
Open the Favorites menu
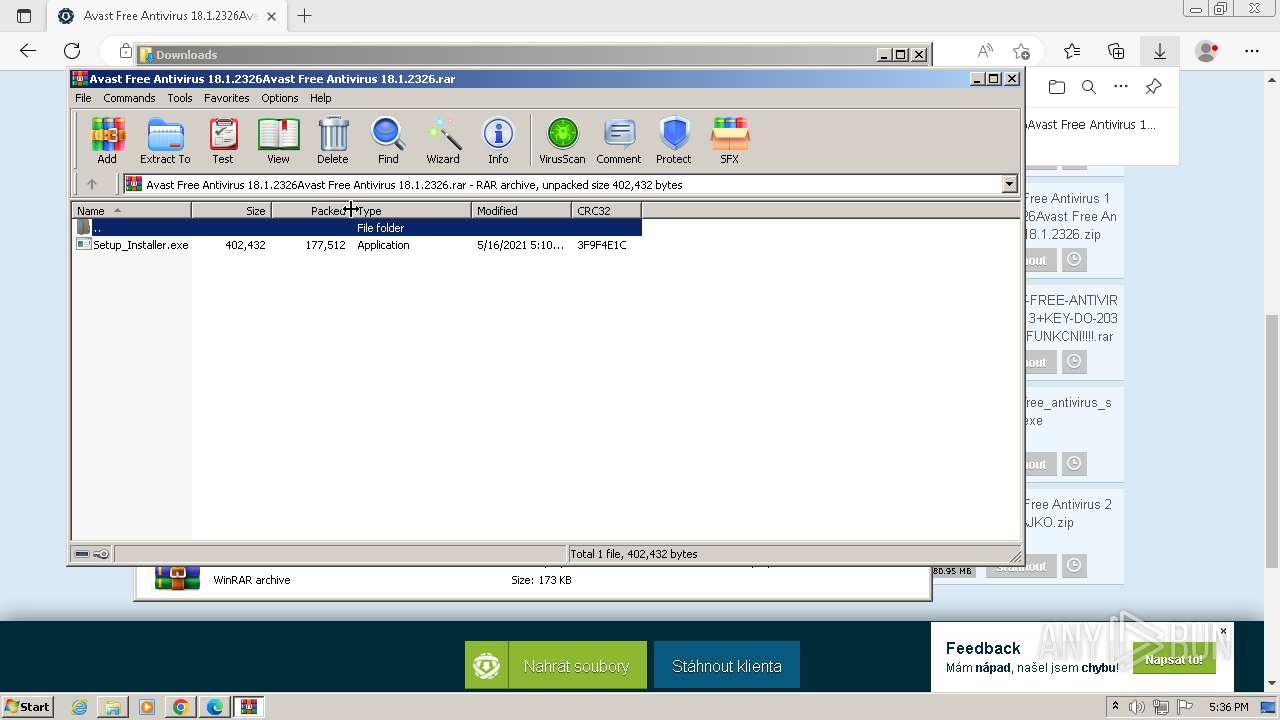point(227,98)
